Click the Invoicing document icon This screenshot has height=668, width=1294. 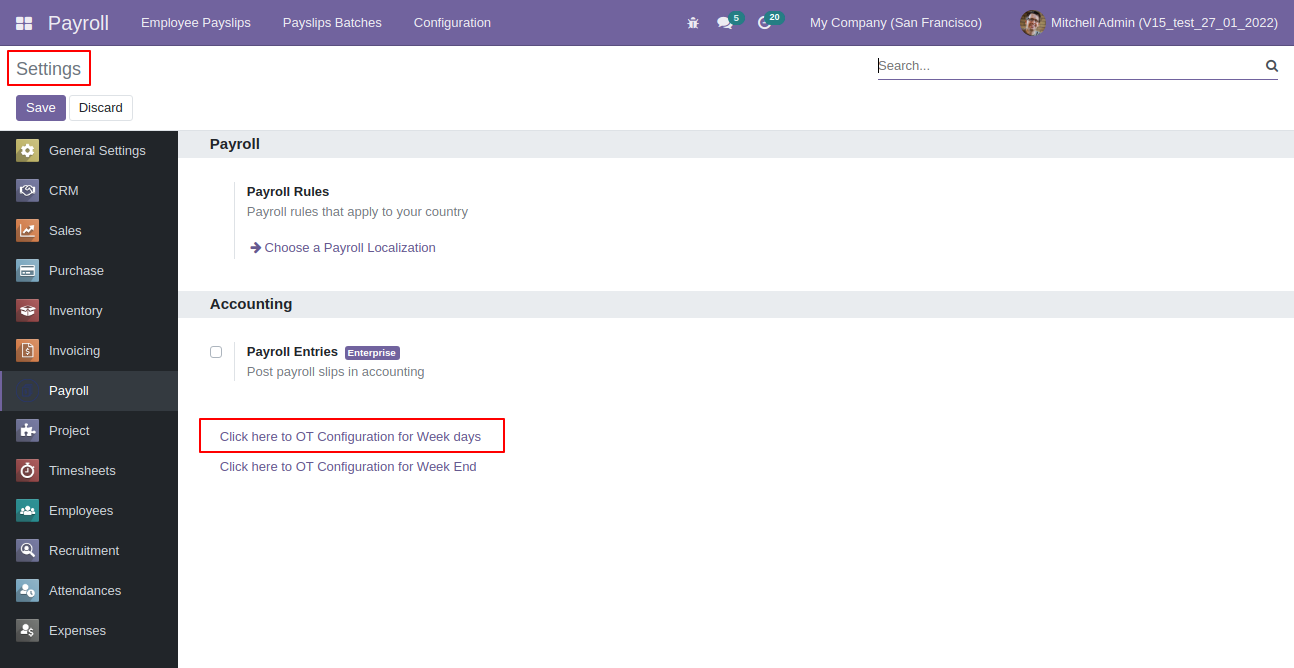(x=27, y=351)
